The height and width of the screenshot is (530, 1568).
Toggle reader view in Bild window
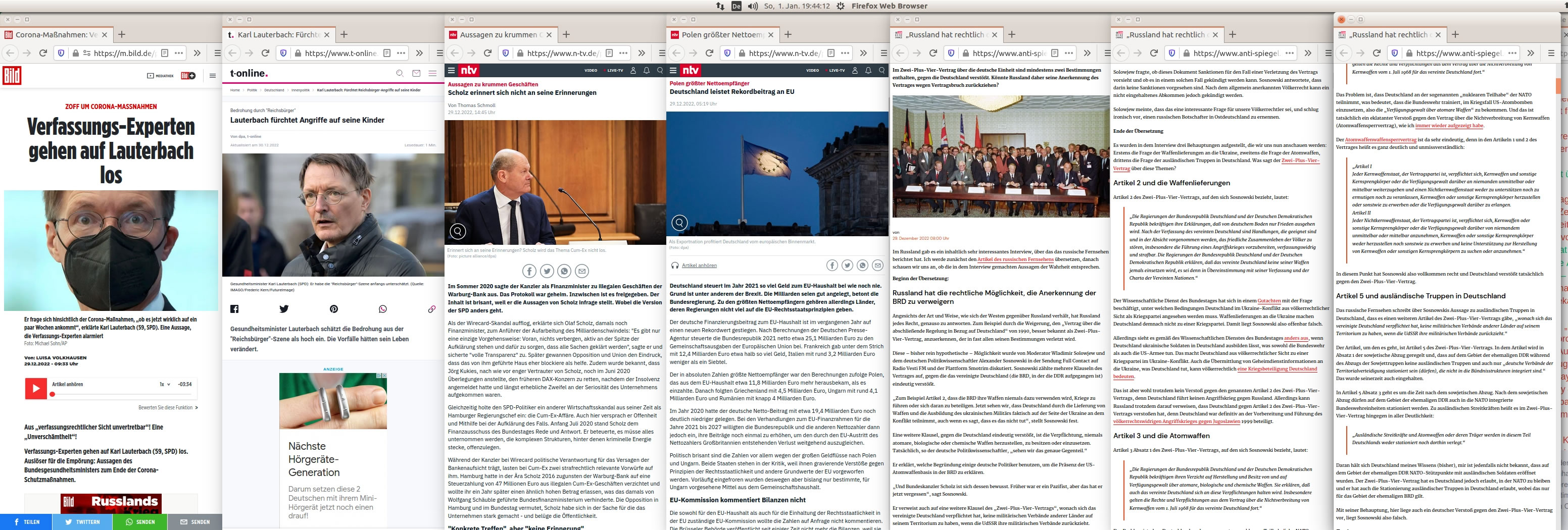coord(164,53)
